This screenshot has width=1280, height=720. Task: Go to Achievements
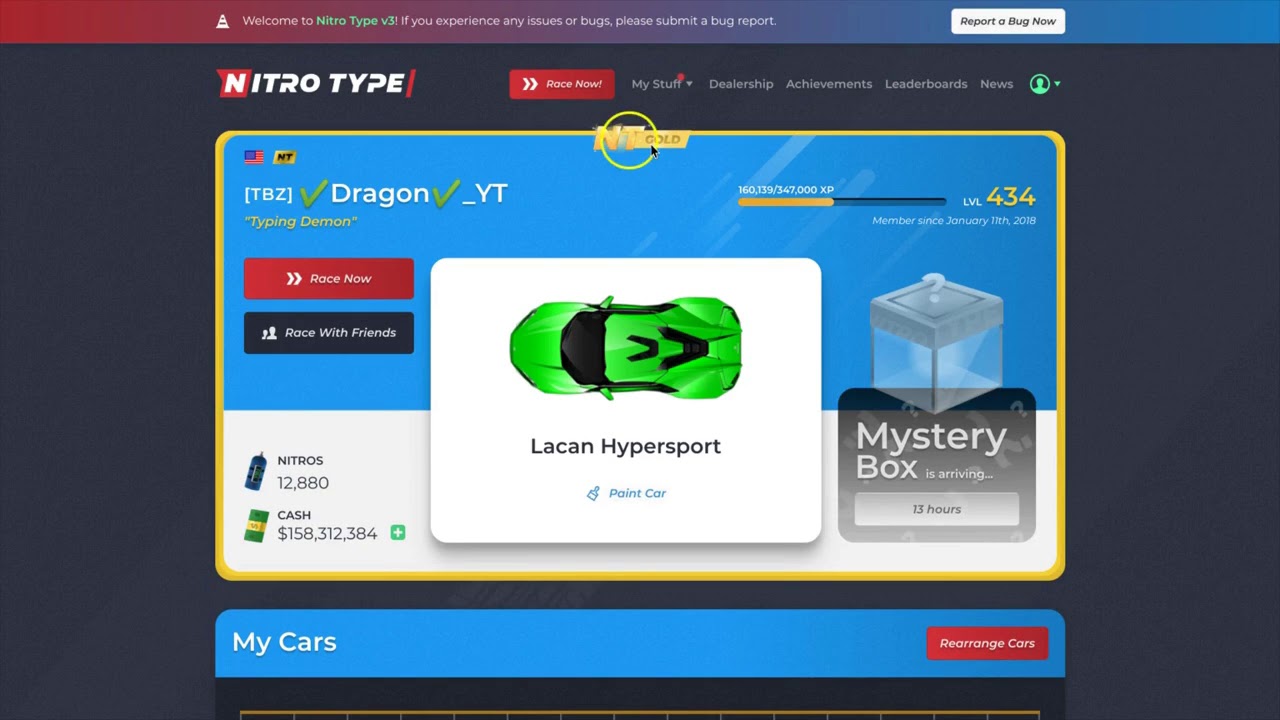pos(829,84)
